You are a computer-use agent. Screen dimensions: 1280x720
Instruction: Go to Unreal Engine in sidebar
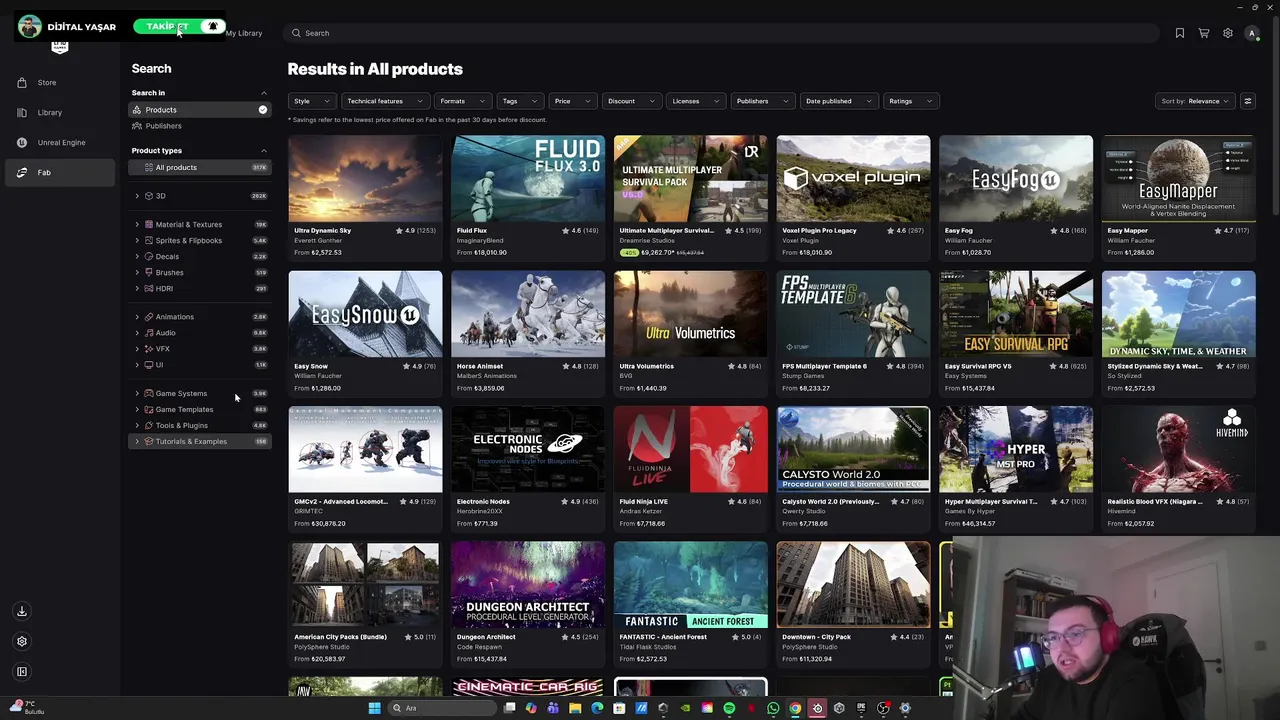point(60,142)
